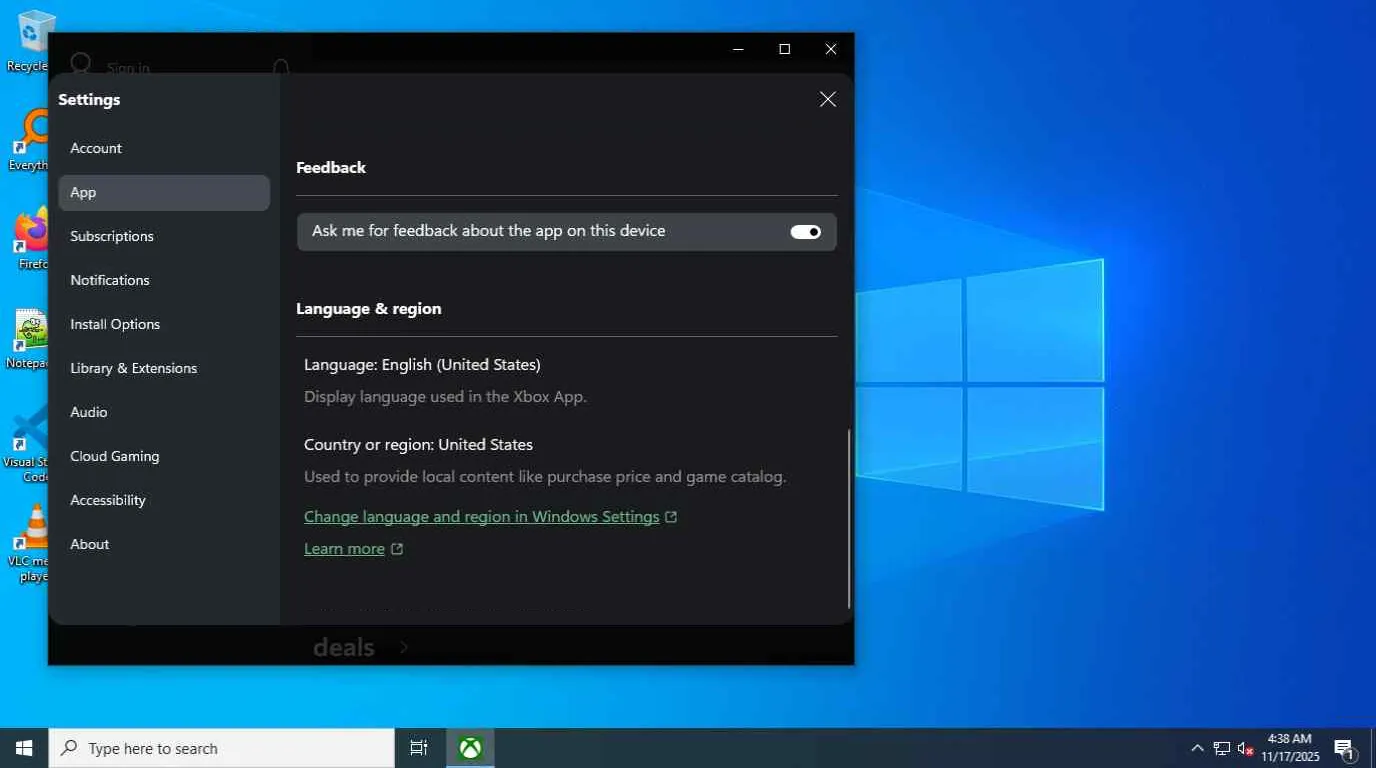Image resolution: width=1376 pixels, height=768 pixels.
Task: Click the Language: English (United States) text
Action: click(x=422, y=364)
